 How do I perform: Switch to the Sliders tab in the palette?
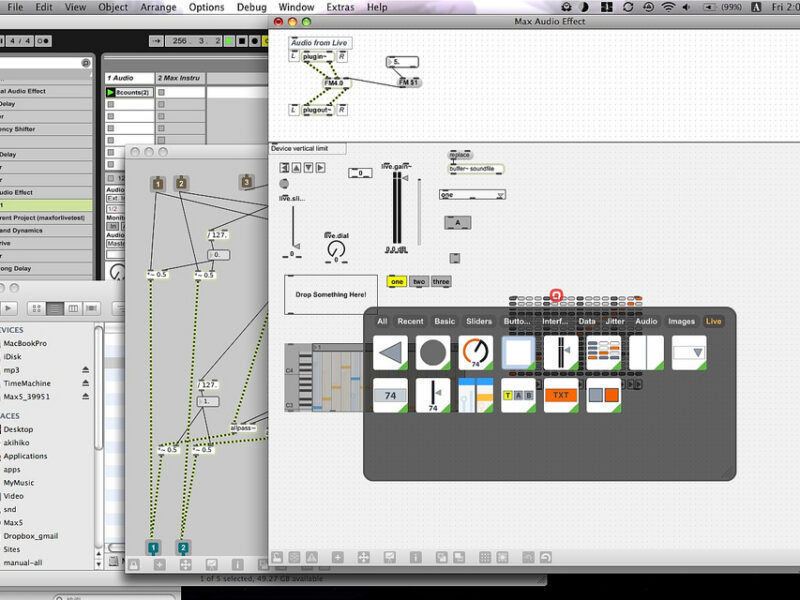pos(479,322)
